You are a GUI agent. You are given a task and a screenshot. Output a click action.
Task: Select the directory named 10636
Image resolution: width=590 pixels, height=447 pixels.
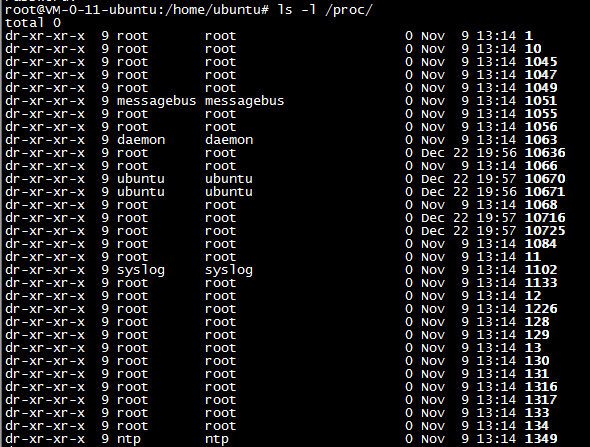[x=545, y=153]
